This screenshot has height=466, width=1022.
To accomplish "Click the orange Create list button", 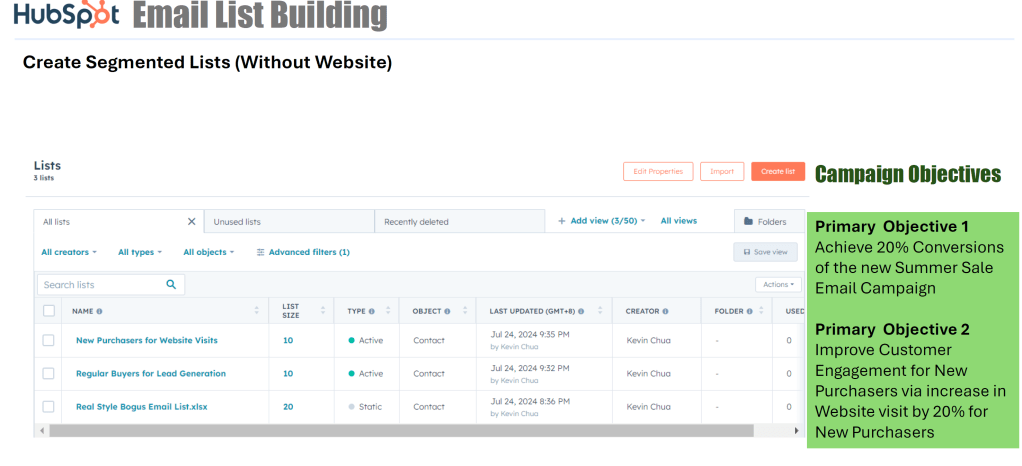I will (x=777, y=171).
